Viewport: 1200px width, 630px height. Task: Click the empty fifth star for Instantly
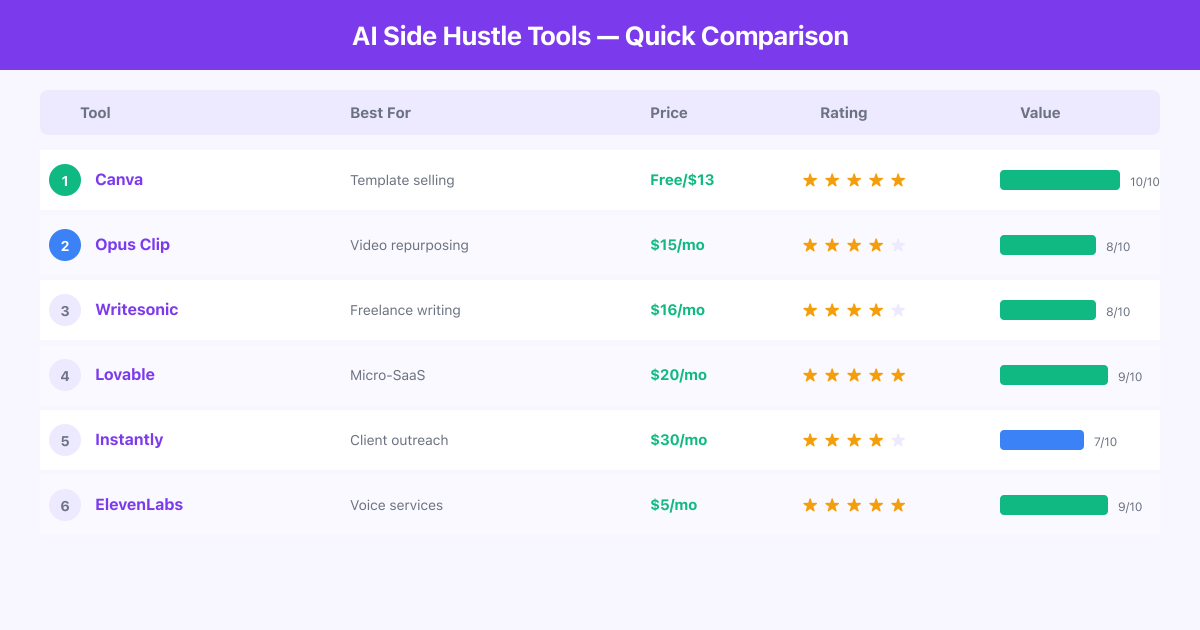click(898, 440)
